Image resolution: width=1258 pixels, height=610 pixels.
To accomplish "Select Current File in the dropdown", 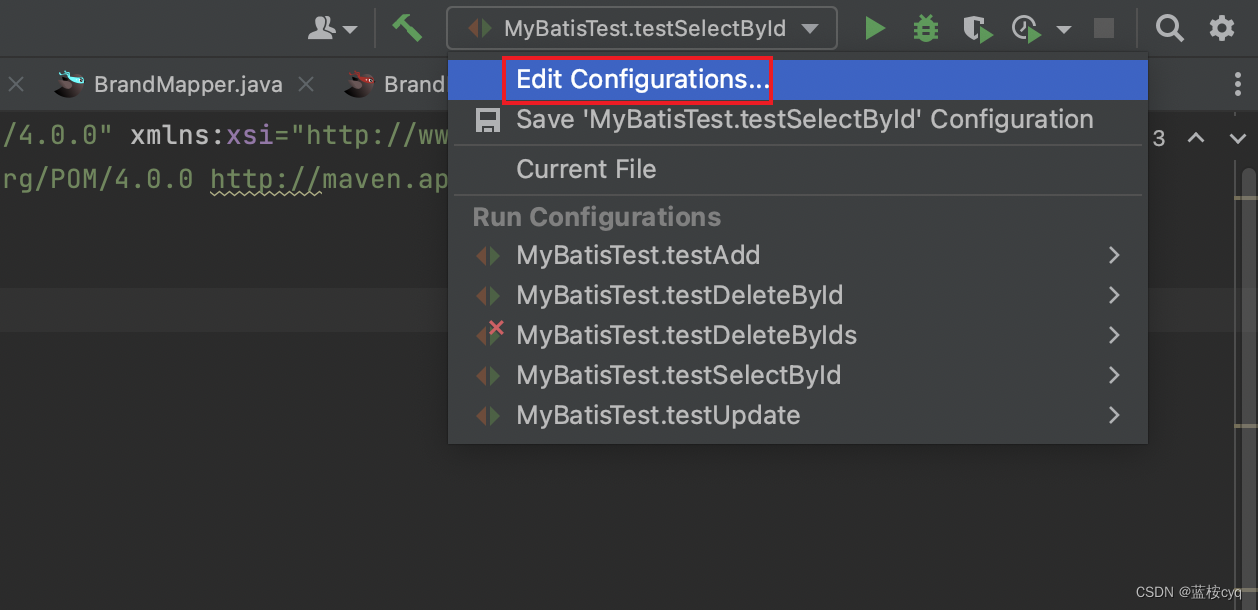I will 586,169.
